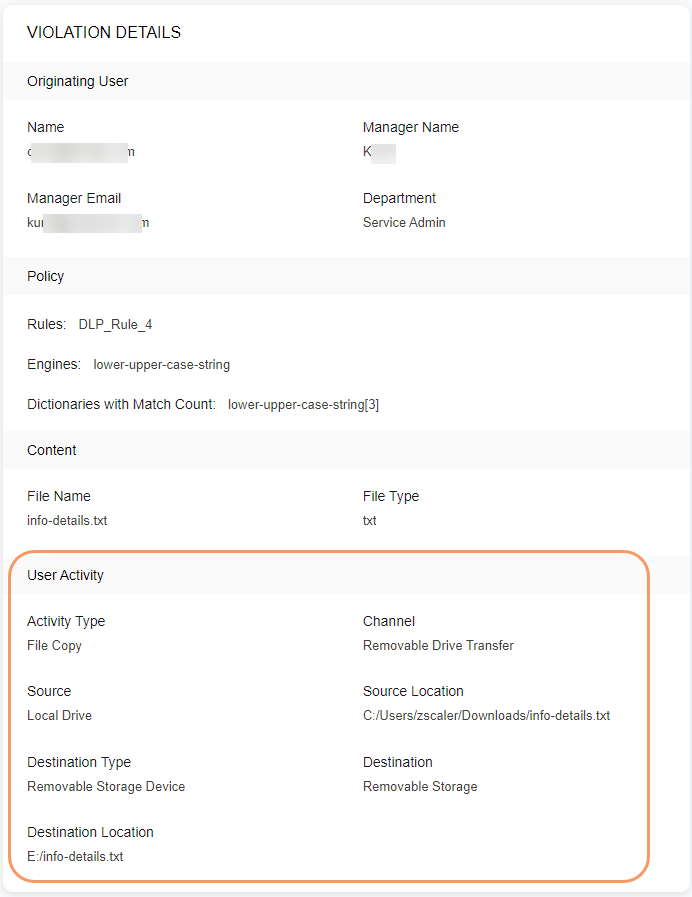Click the DLP_Rule_4 rule link
The width and height of the screenshot is (692, 897).
coord(114,324)
